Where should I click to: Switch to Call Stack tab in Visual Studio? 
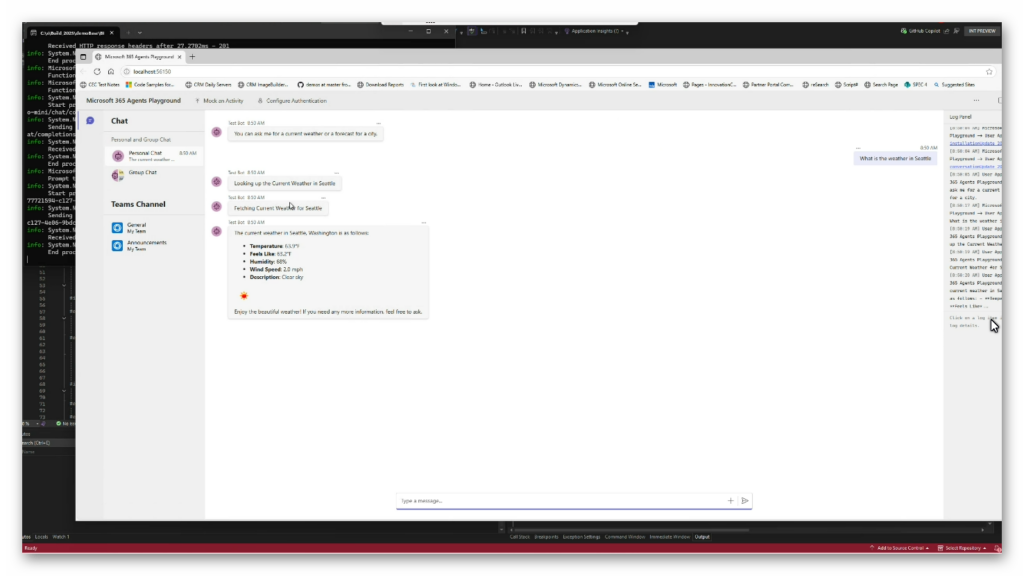(519, 537)
